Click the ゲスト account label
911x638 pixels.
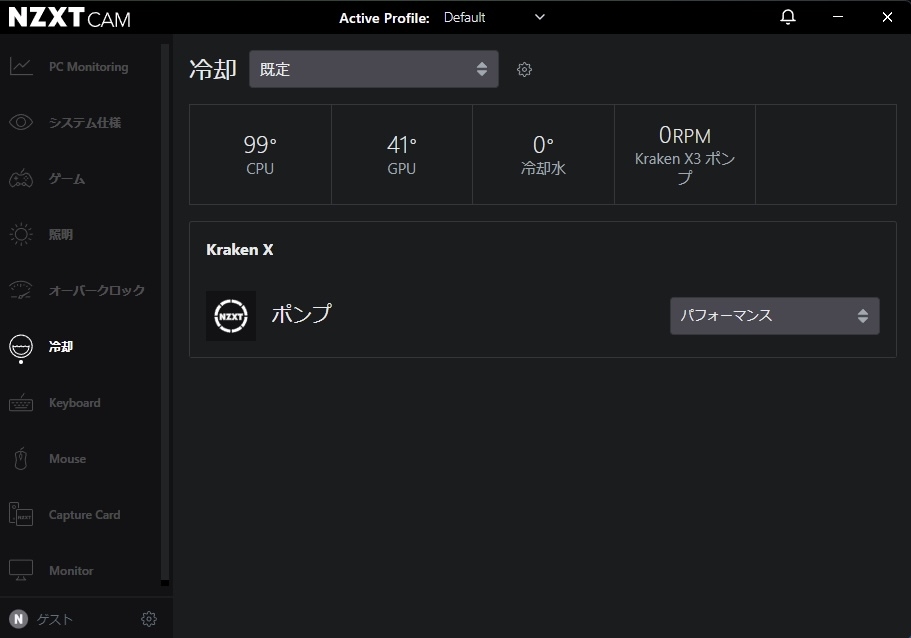pyautogui.click(x=55, y=619)
